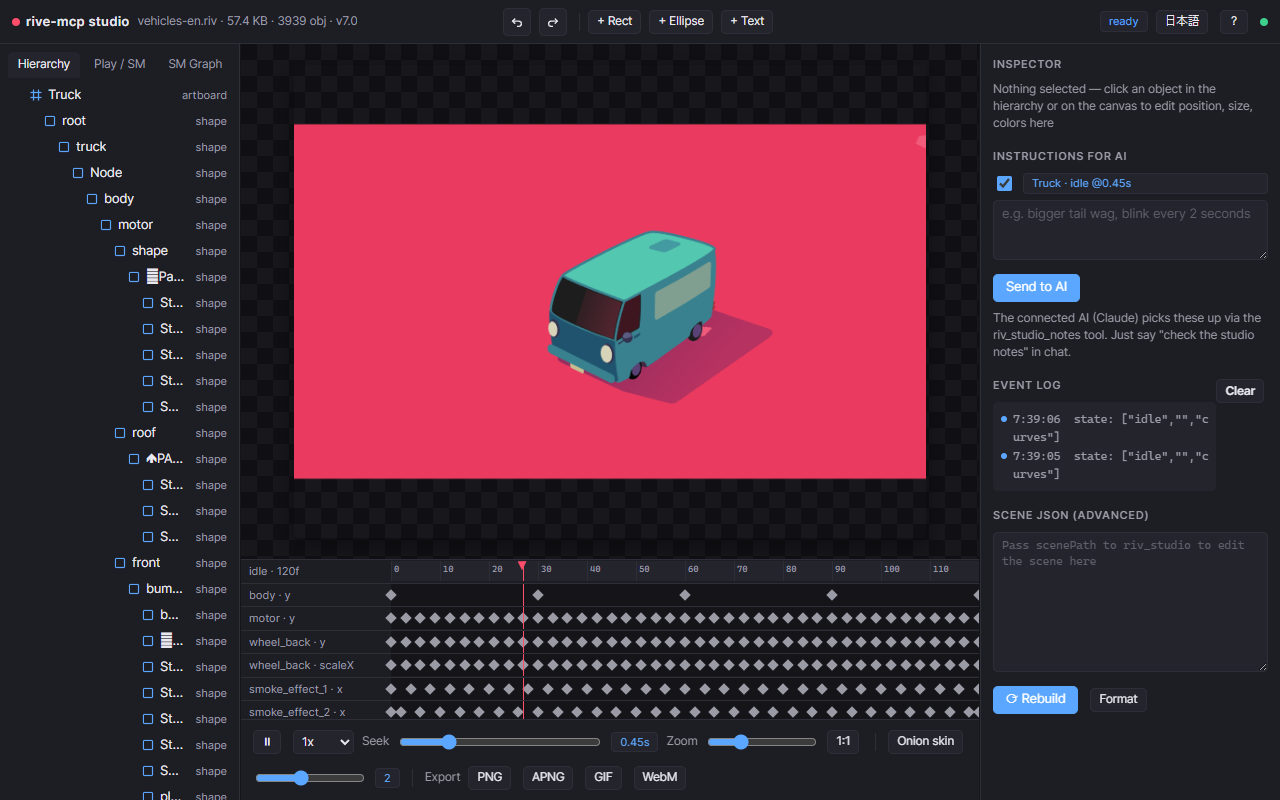The width and height of the screenshot is (1280, 800).
Task: Click the root shape square icon
Action: pos(50,121)
